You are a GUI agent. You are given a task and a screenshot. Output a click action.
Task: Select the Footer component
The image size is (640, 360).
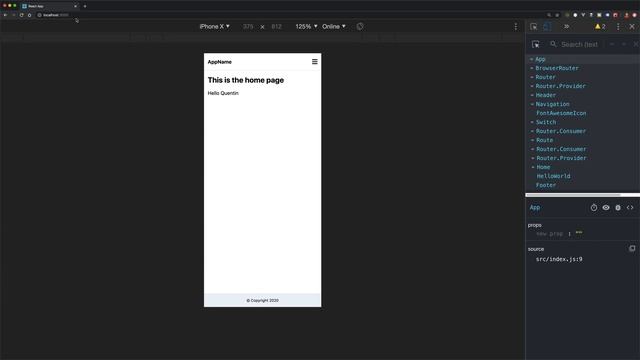click(x=546, y=185)
